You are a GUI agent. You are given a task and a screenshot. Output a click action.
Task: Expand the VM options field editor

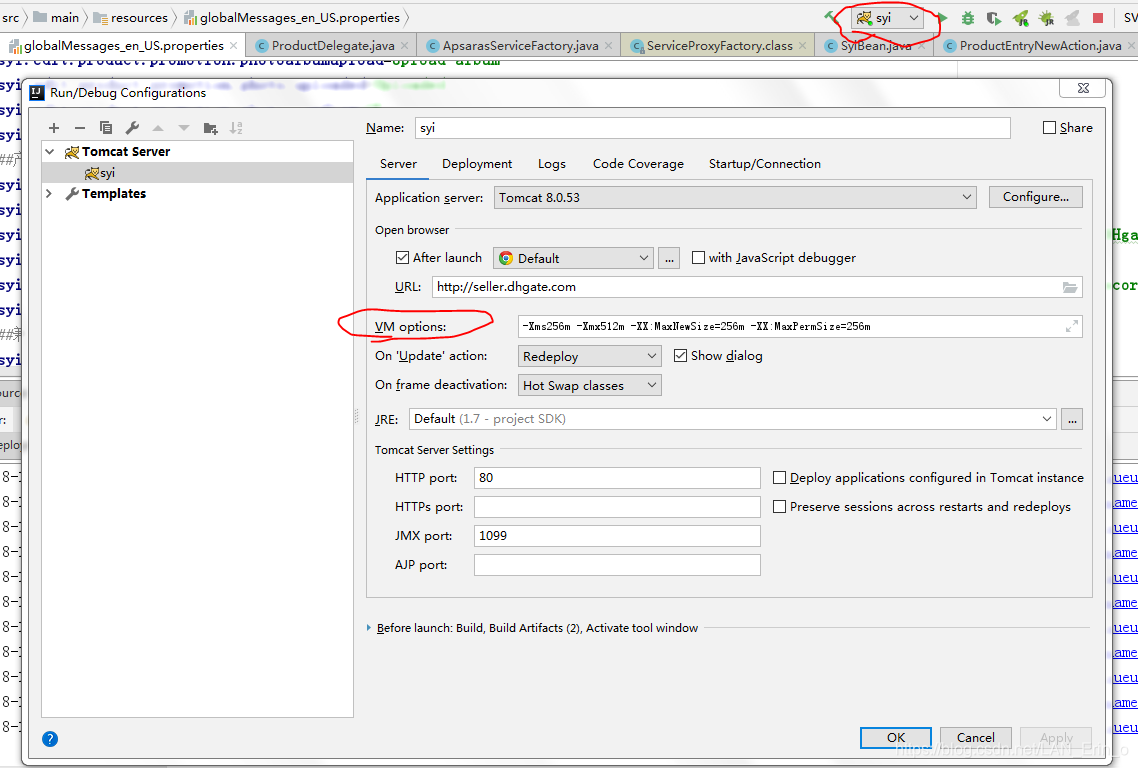pyautogui.click(x=1071, y=327)
